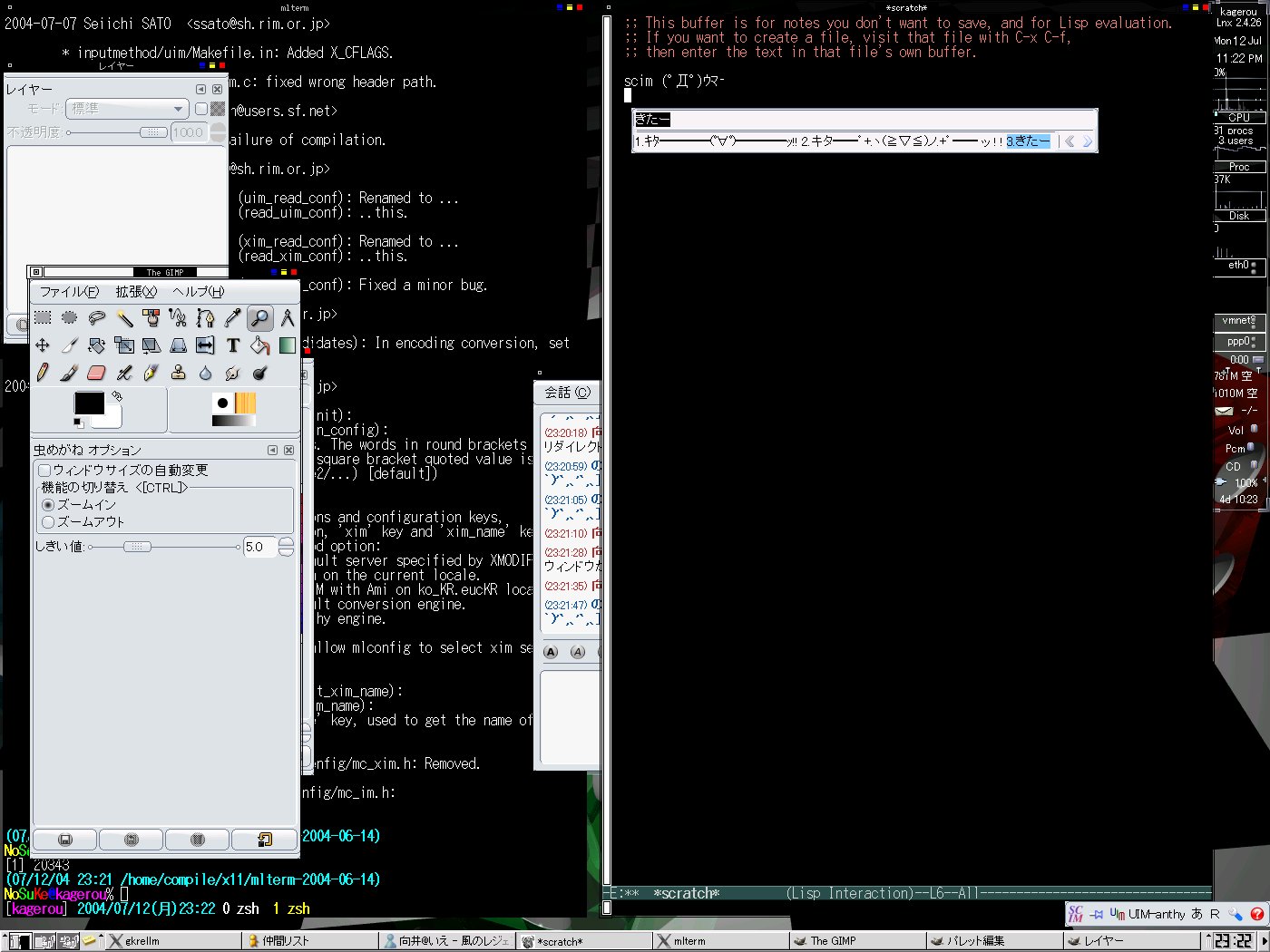Reset colors to default black and white
Screen dimensions: 1270x952
[78, 423]
